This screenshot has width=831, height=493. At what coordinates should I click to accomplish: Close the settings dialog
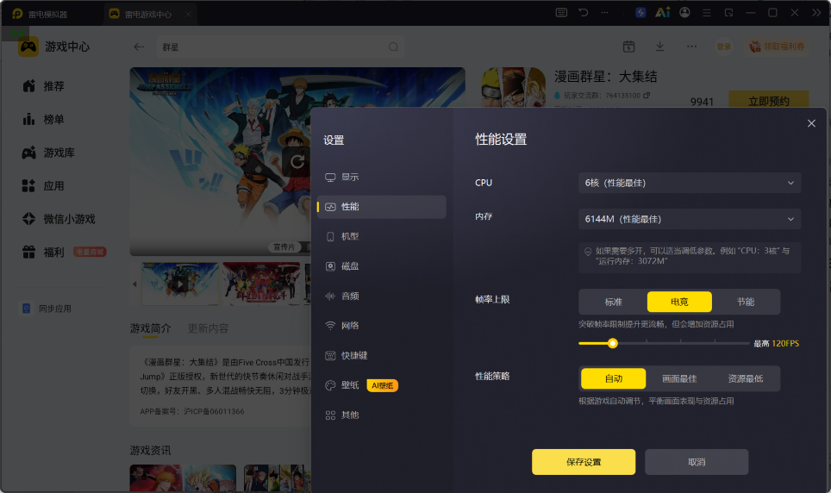tap(811, 124)
